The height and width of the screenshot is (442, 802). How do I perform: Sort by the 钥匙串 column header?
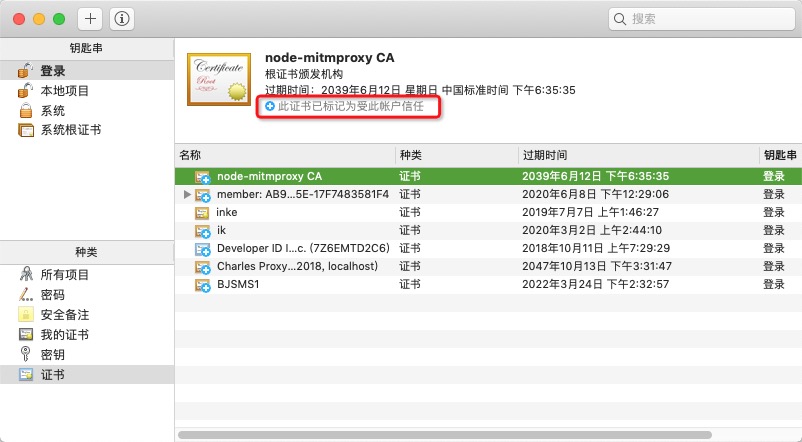(781, 155)
